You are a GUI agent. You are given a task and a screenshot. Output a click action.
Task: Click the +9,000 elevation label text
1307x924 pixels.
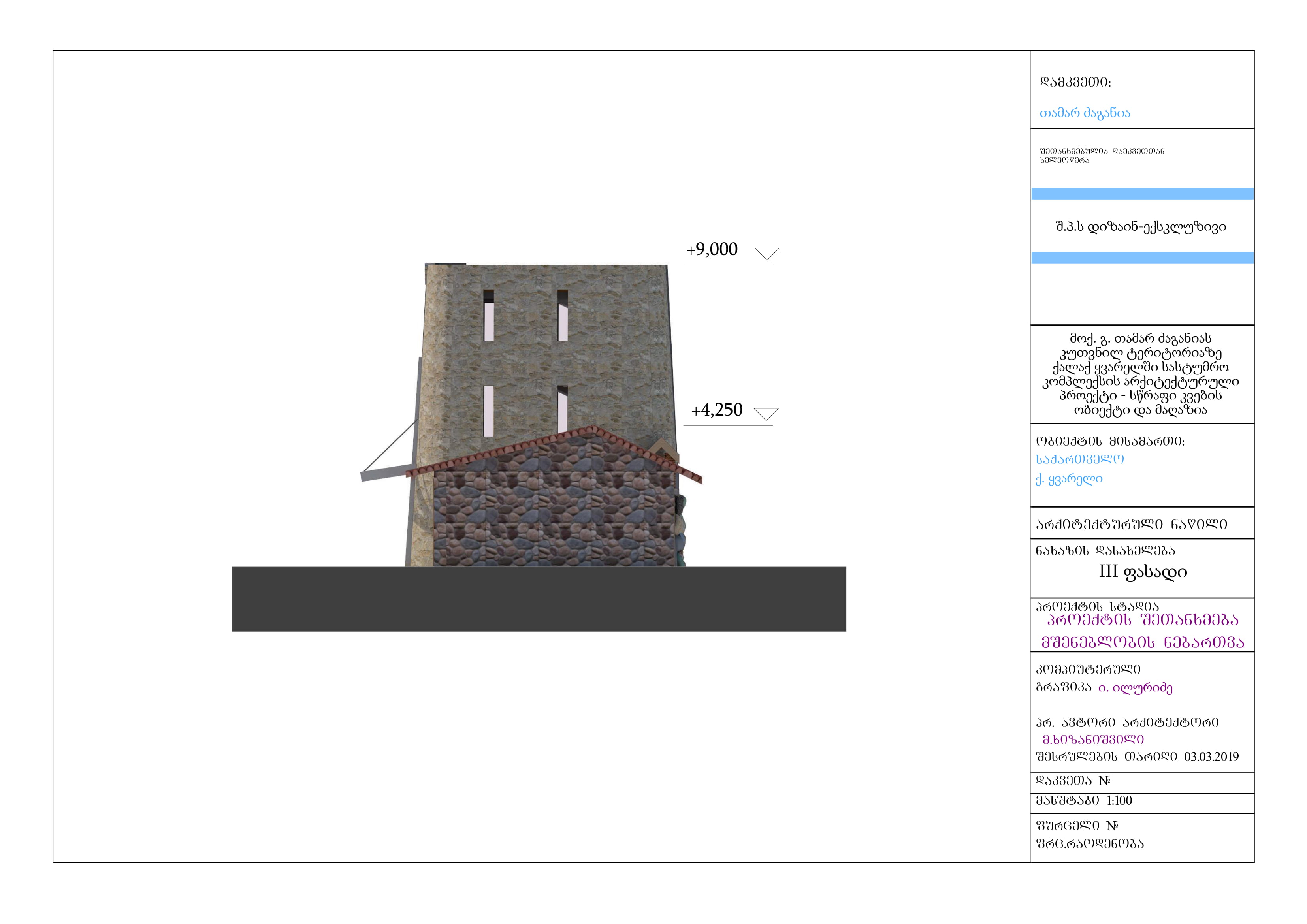(712, 249)
